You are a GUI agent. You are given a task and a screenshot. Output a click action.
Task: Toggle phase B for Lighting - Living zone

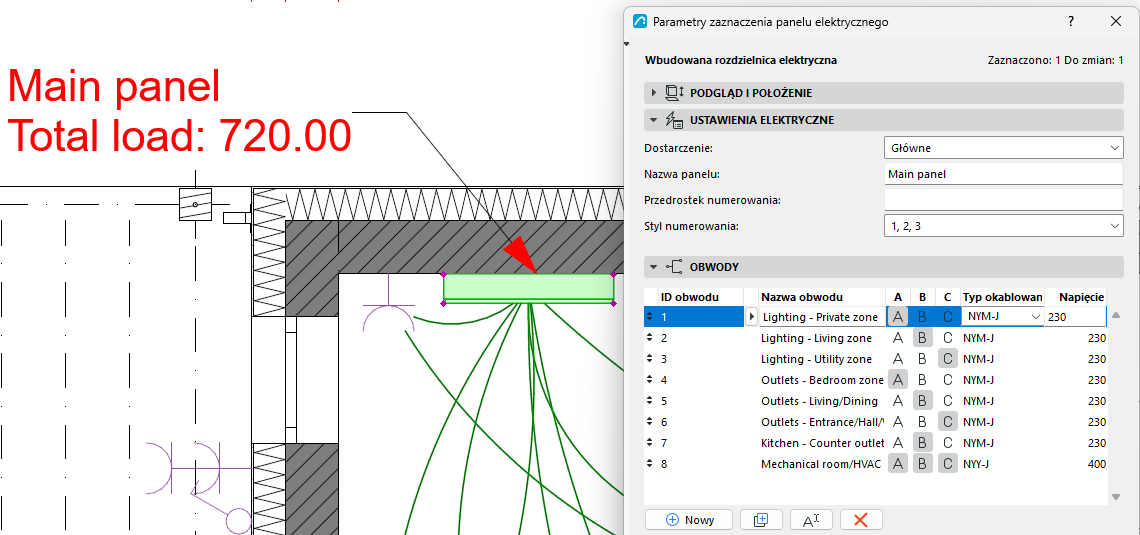[922, 338]
